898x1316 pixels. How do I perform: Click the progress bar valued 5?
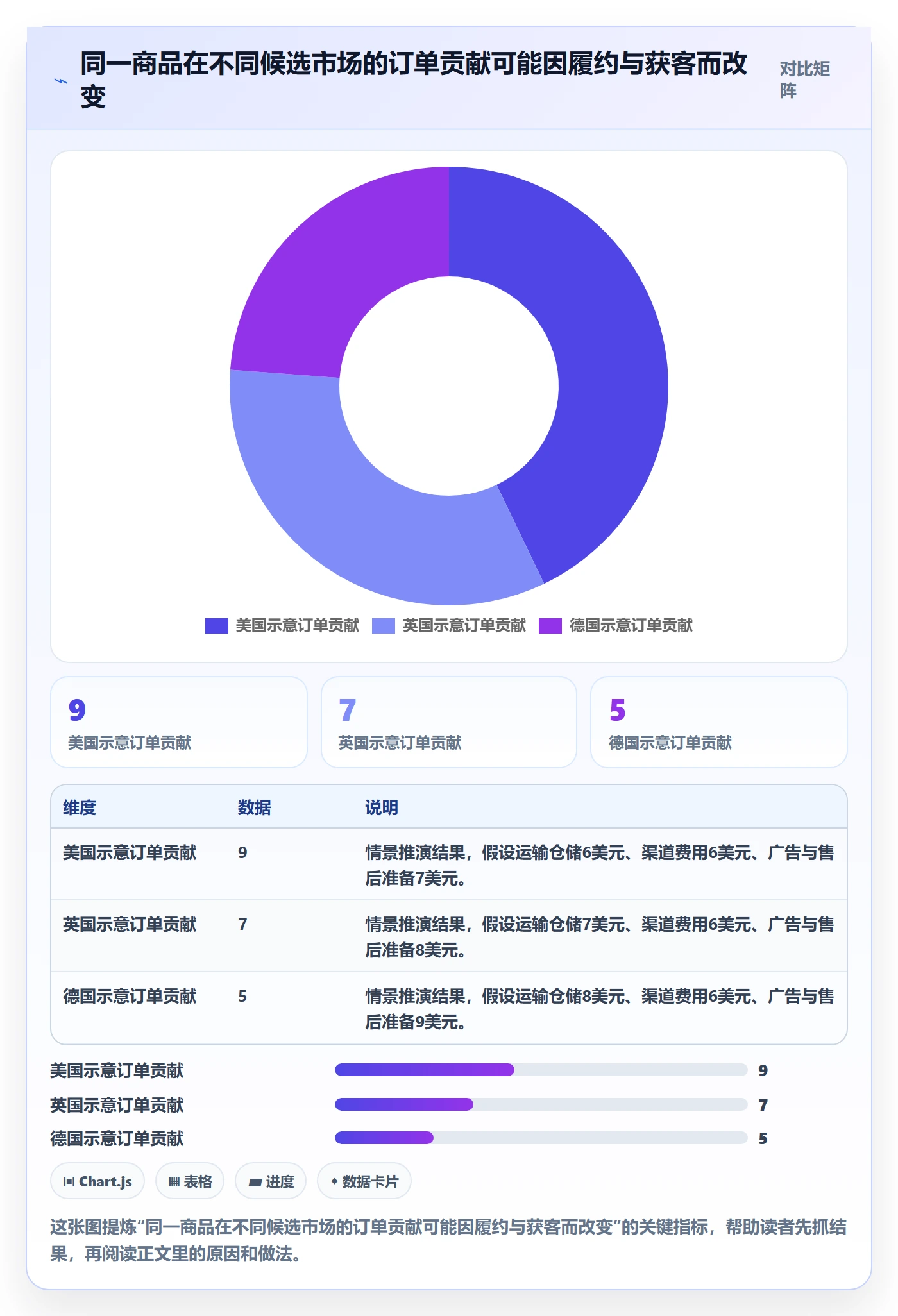coord(541,1138)
